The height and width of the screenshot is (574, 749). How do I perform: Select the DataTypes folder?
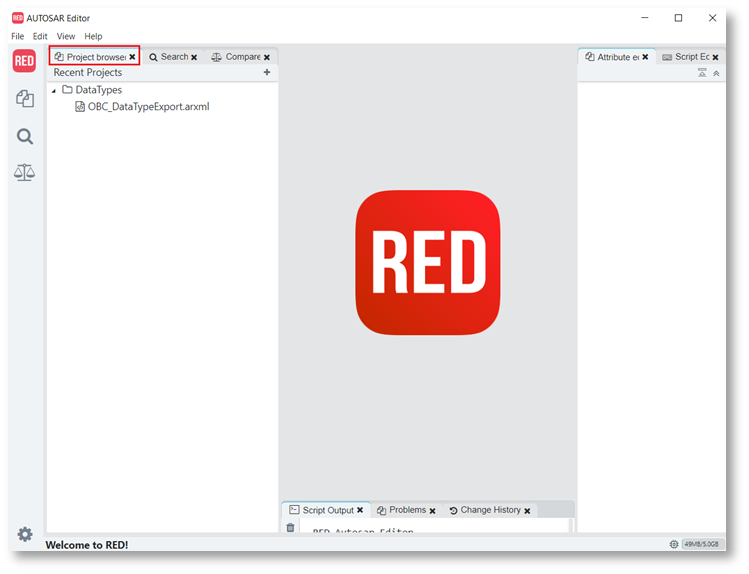(x=92, y=90)
